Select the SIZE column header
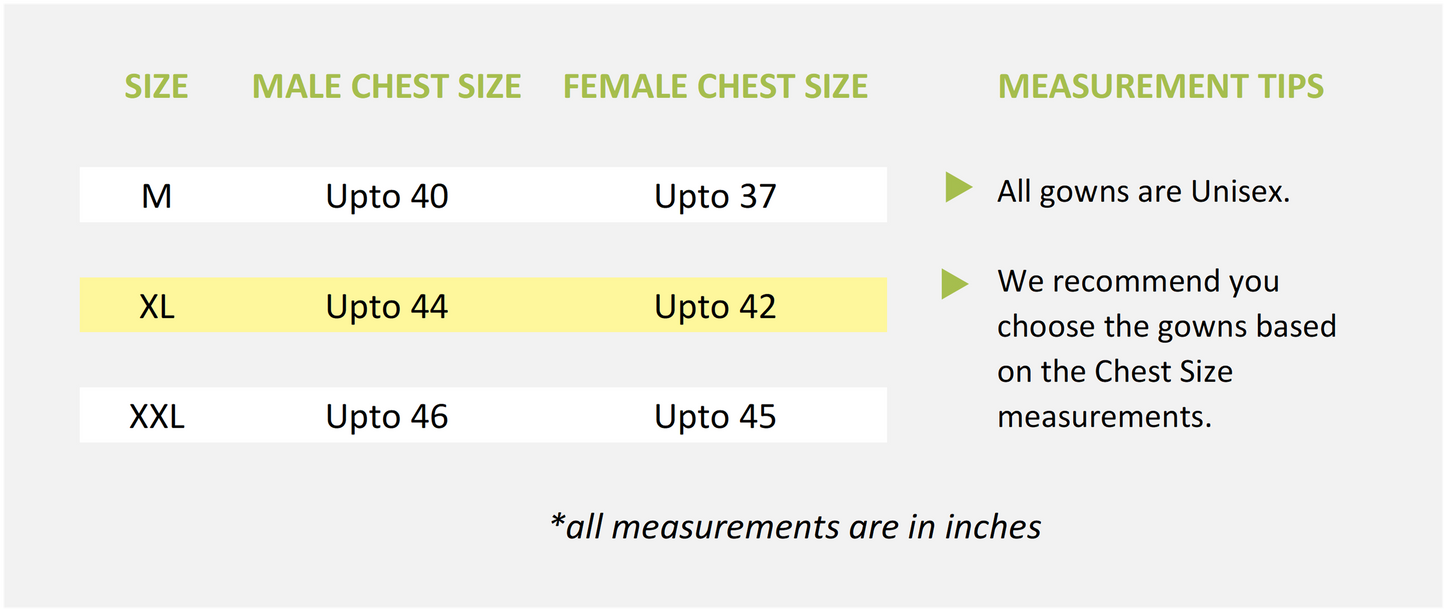The image size is (1445, 610). [x=157, y=87]
